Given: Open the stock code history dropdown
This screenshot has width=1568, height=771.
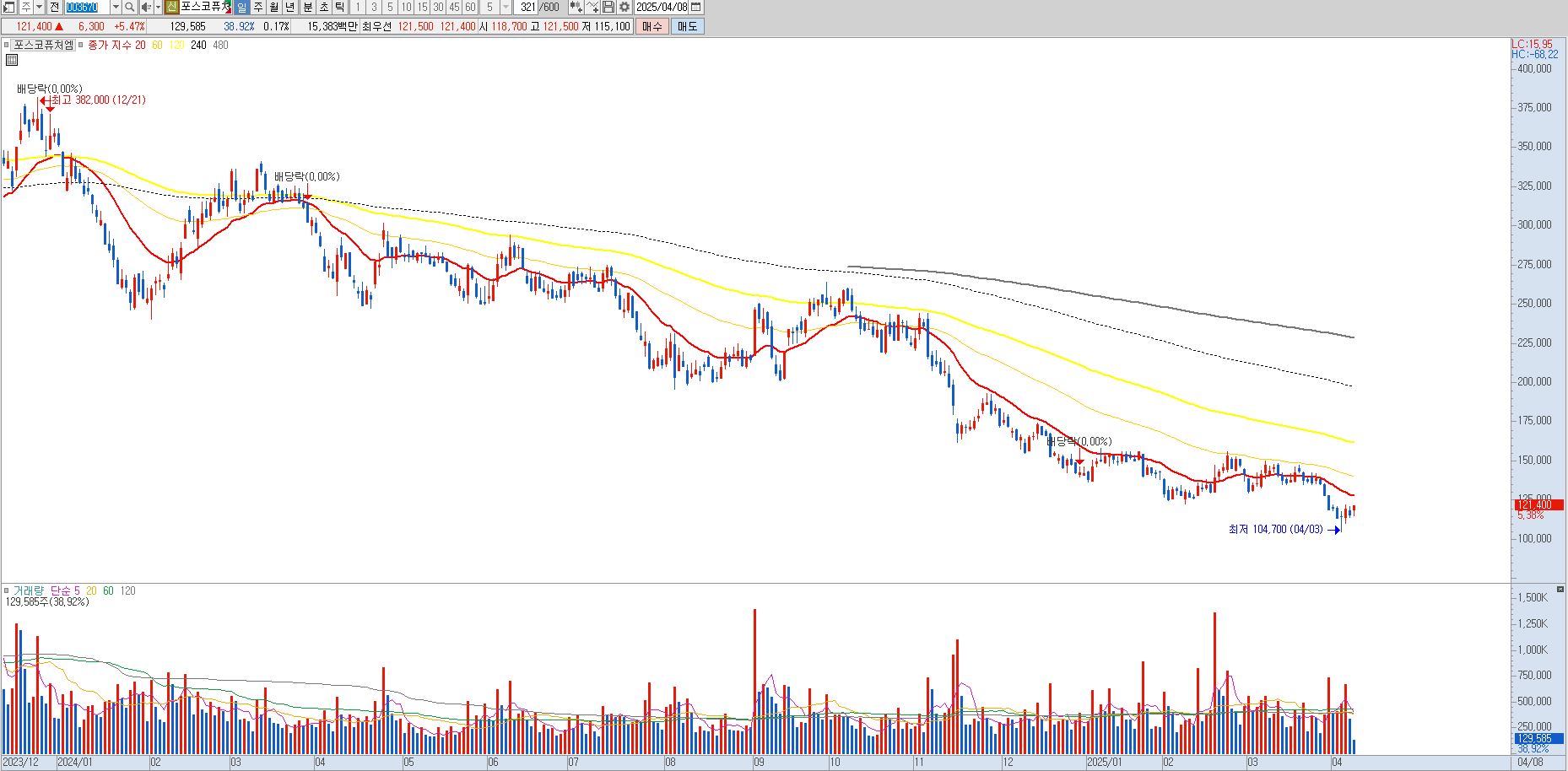Looking at the screenshot, I should coord(116,7).
